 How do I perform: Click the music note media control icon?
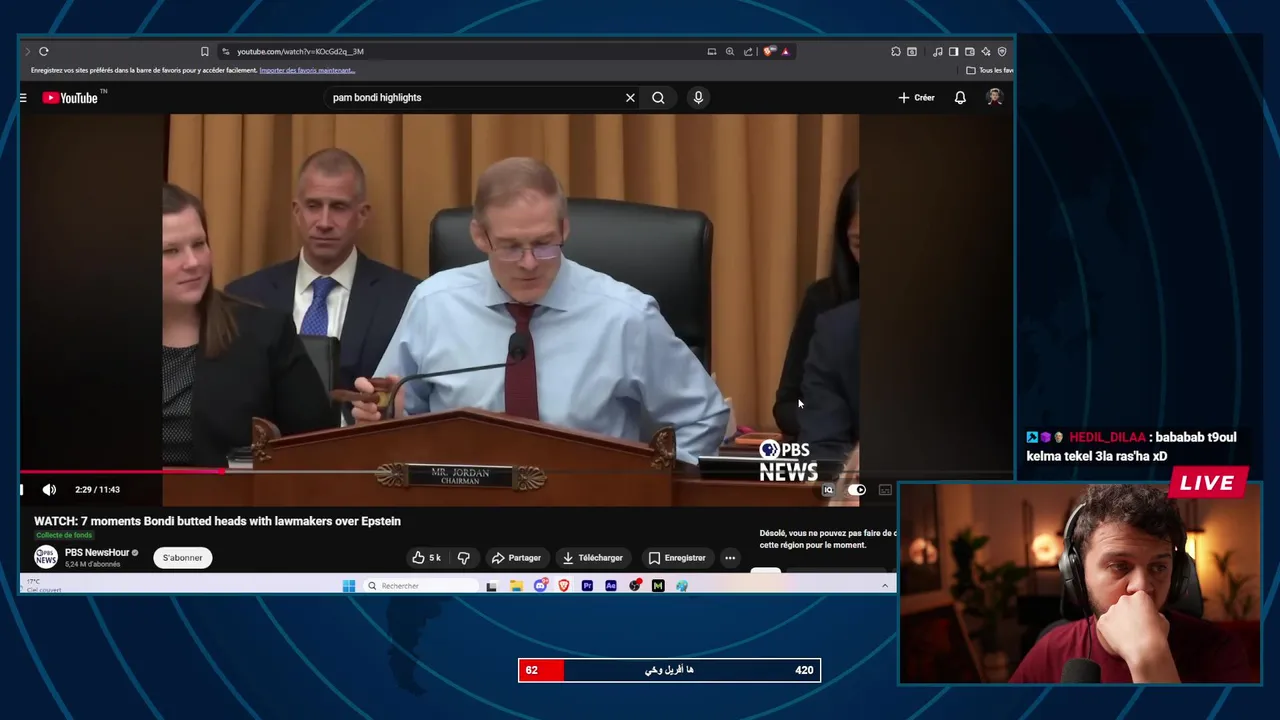(937, 51)
